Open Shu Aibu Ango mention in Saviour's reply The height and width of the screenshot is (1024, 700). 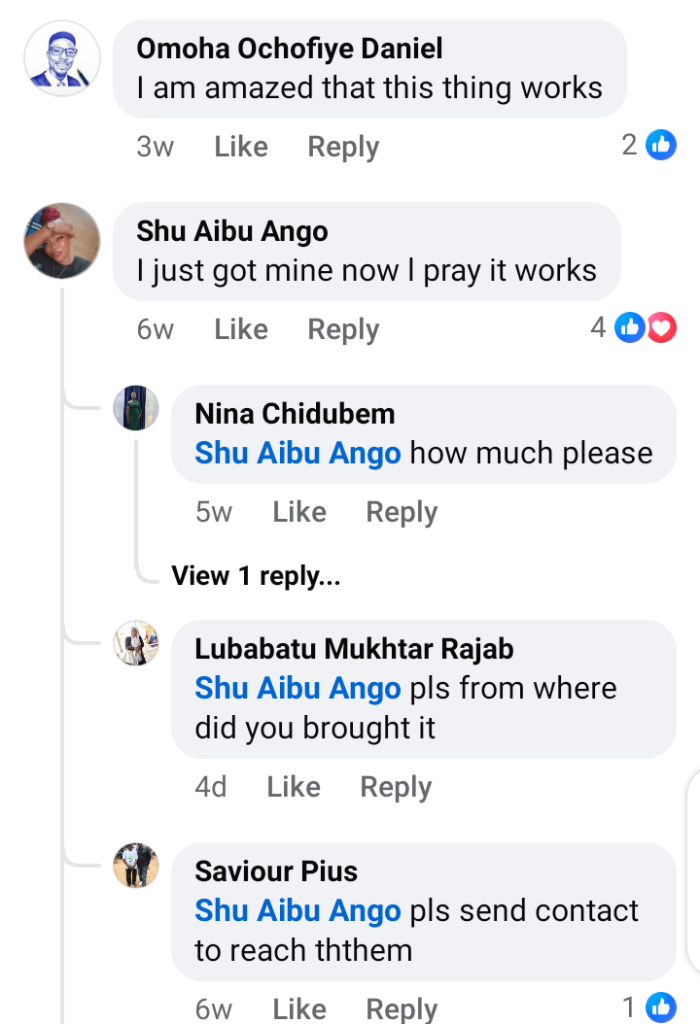(297, 911)
